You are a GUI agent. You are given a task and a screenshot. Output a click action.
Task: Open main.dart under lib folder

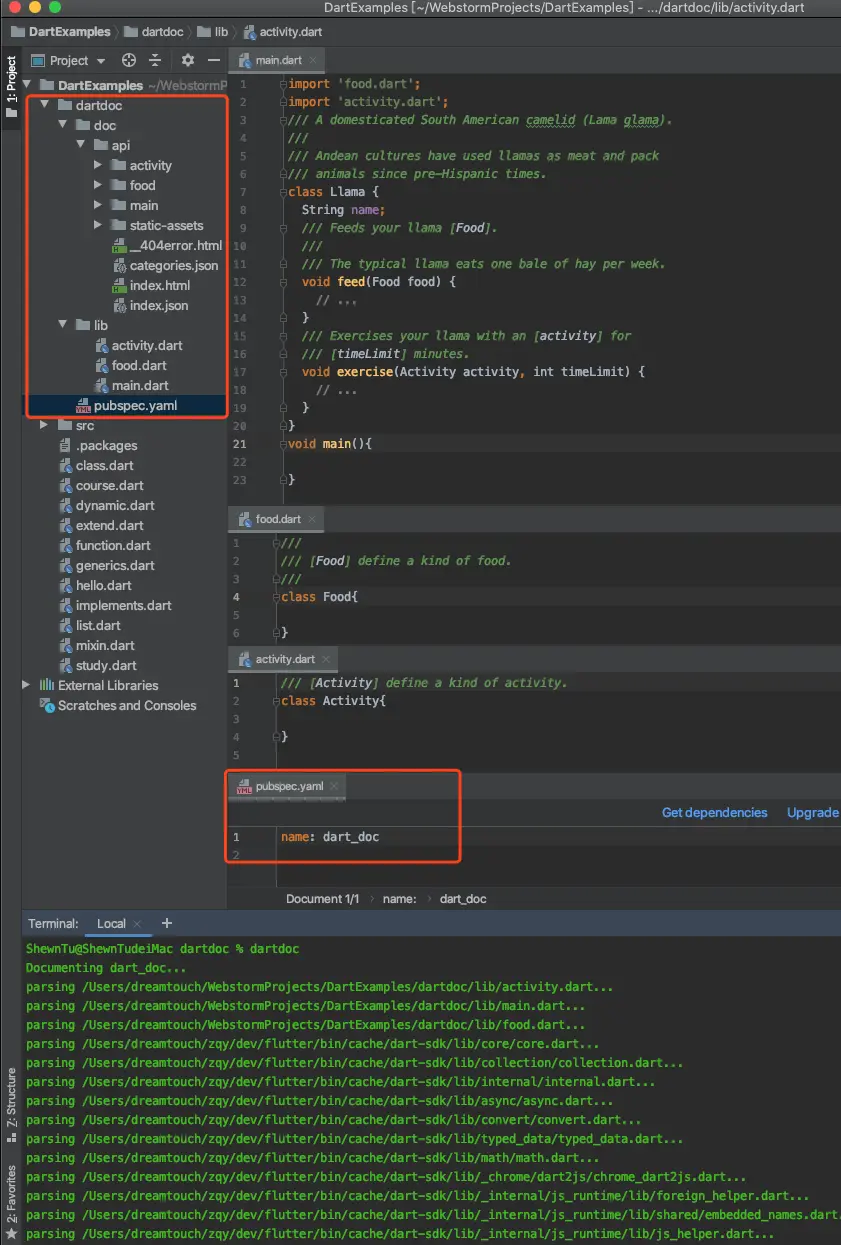pos(132,386)
